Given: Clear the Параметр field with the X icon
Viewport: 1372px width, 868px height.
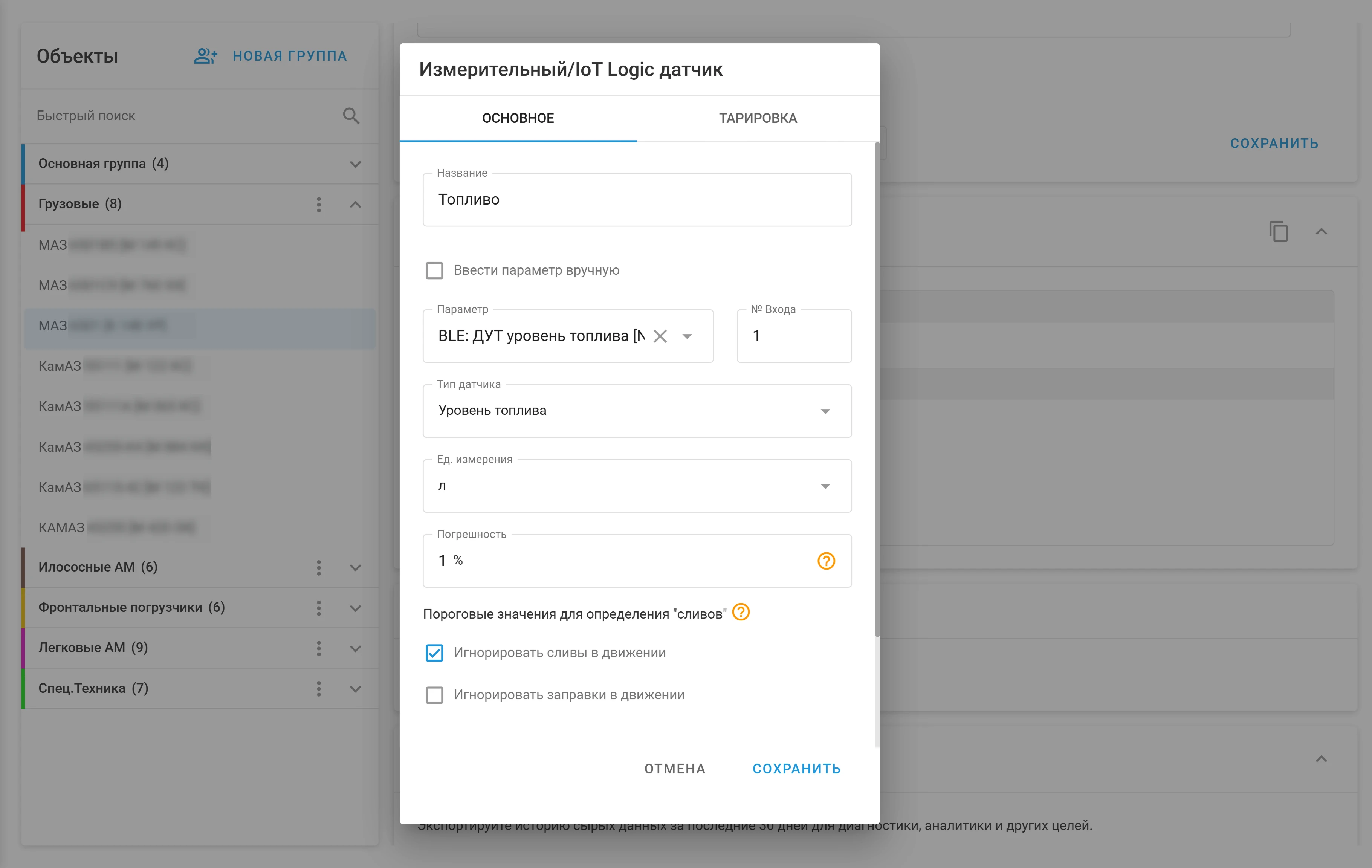Looking at the screenshot, I should click(660, 336).
